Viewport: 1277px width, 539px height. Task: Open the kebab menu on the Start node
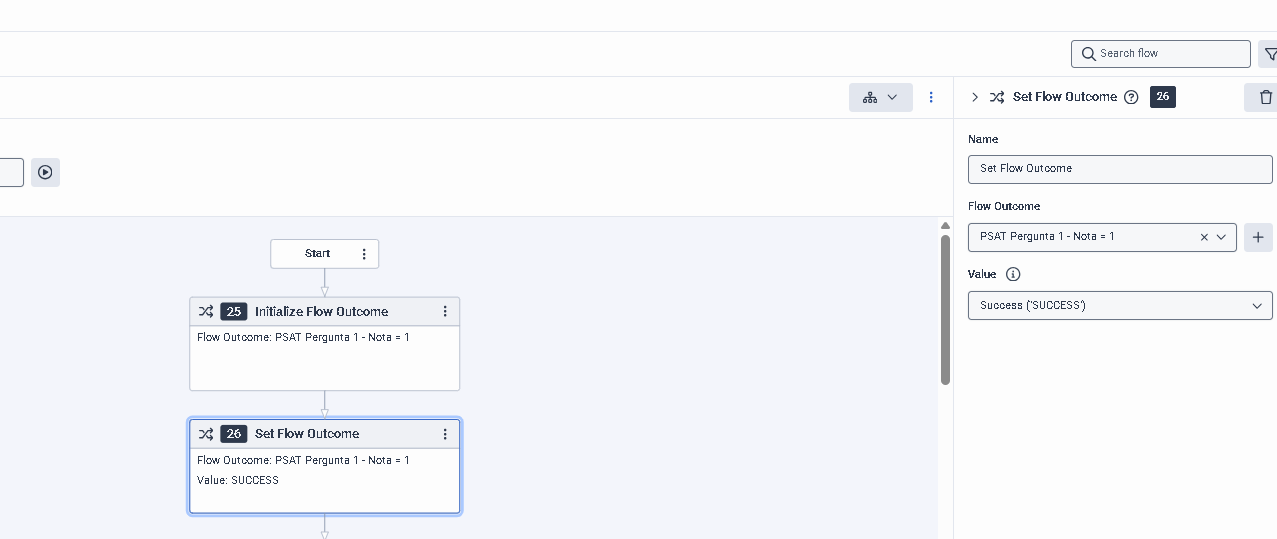click(364, 254)
